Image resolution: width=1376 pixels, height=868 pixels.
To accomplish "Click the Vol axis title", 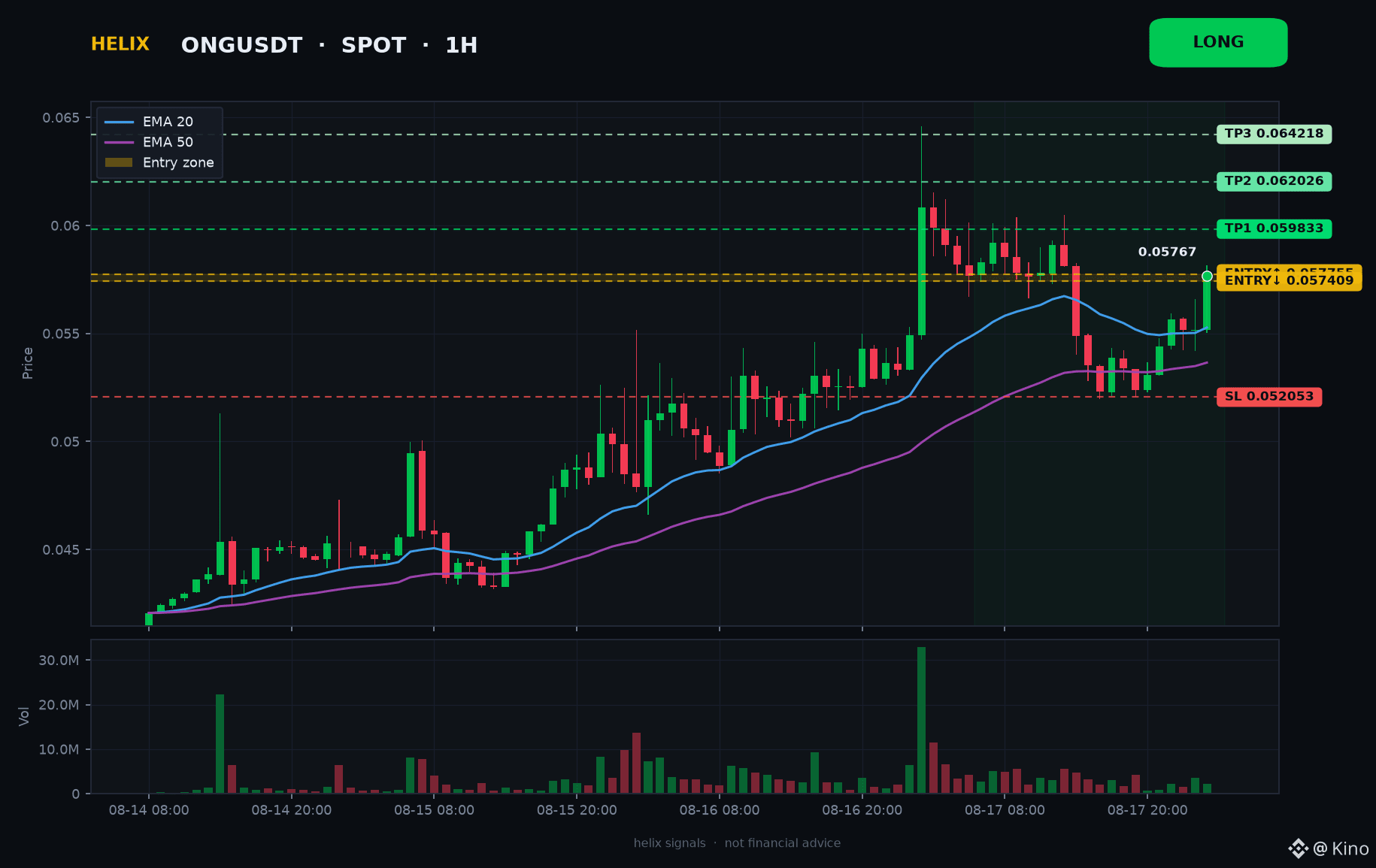I will pyautogui.click(x=24, y=716).
